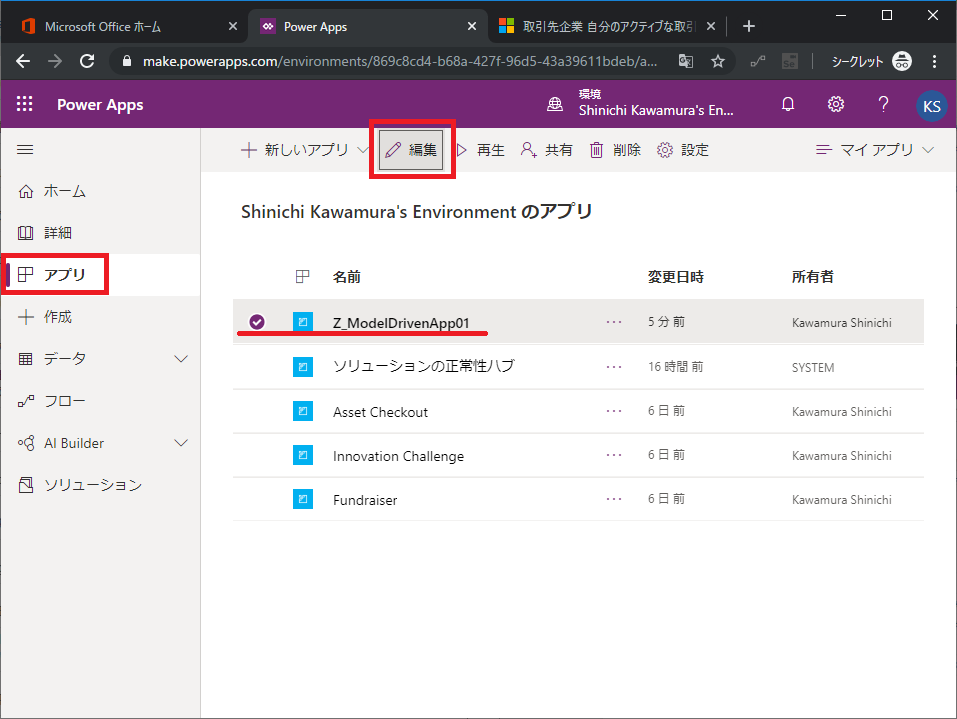The image size is (957, 719).
Task: Open the Power Apps waffle app launcher
Action: click(24, 104)
